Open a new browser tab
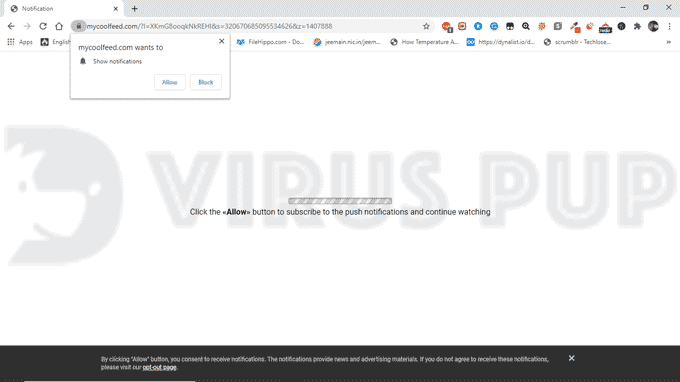 point(134,9)
